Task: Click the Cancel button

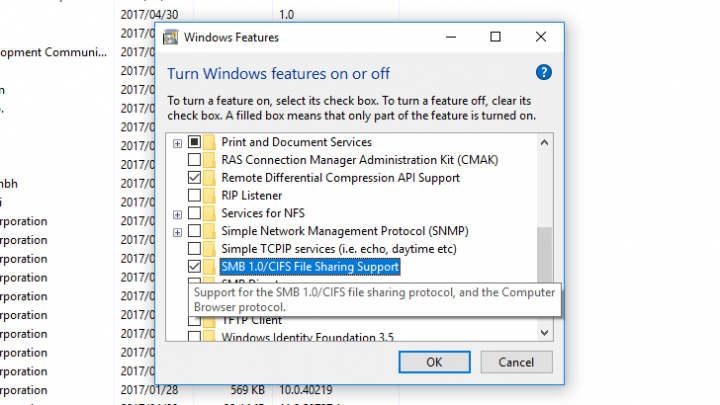Action: tap(516, 362)
